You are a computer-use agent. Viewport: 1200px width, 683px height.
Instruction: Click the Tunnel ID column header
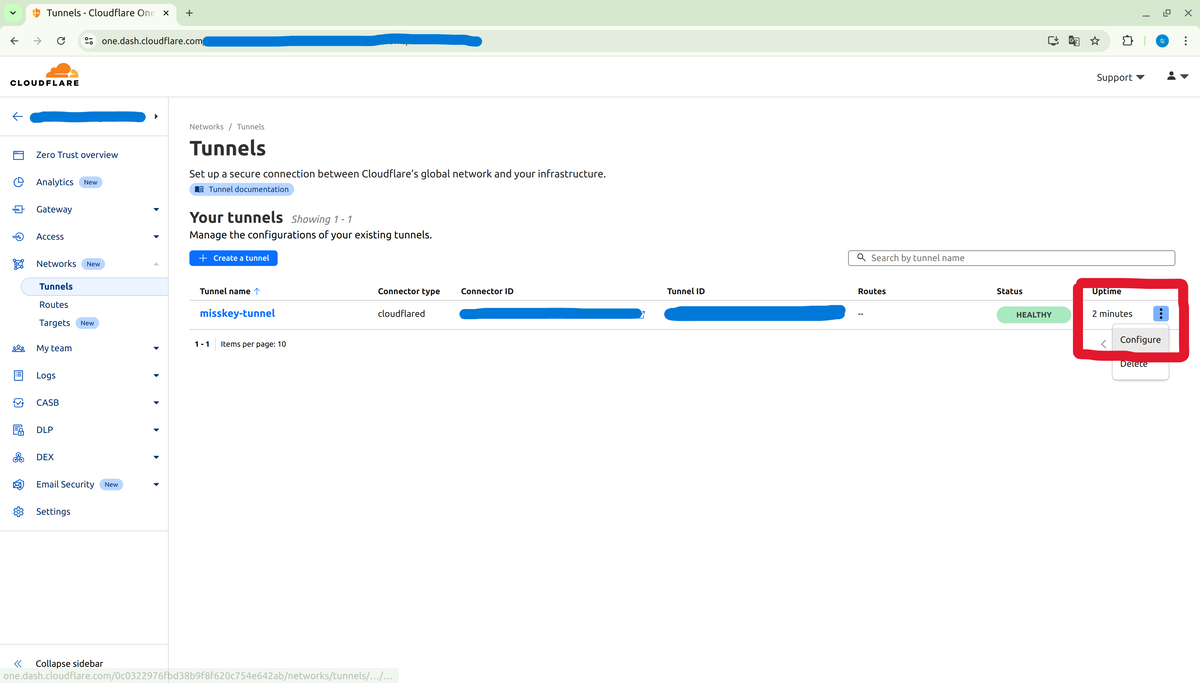pyautogui.click(x=686, y=291)
